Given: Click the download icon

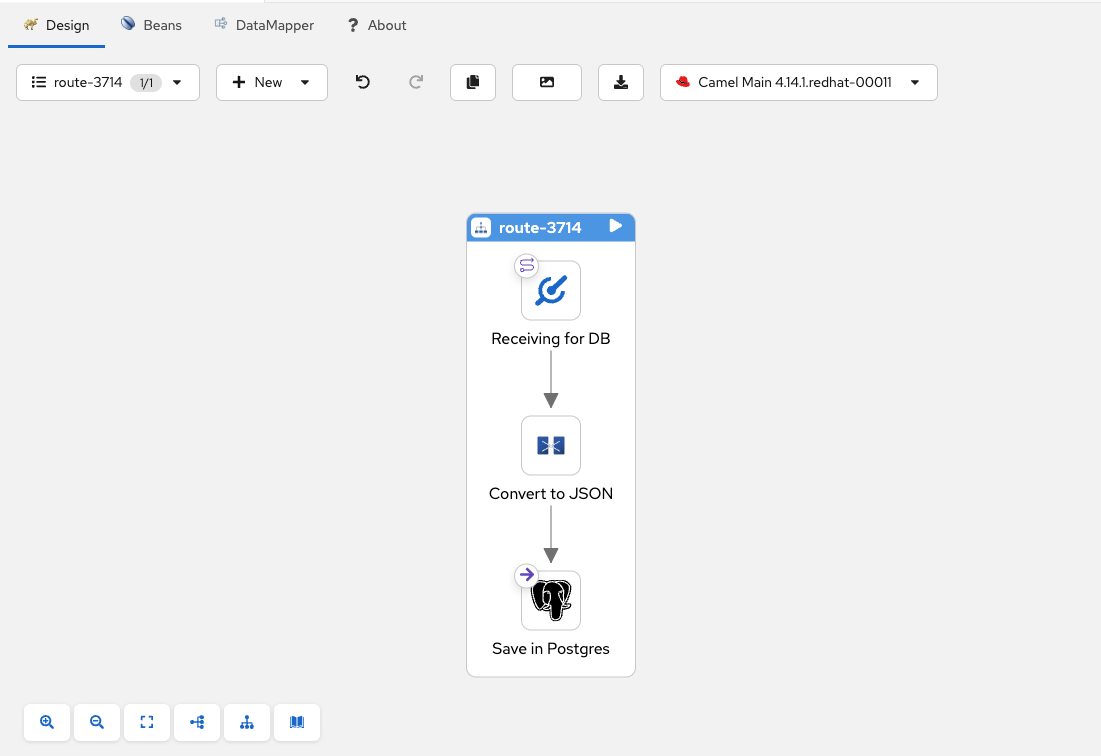Looking at the screenshot, I should point(621,82).
